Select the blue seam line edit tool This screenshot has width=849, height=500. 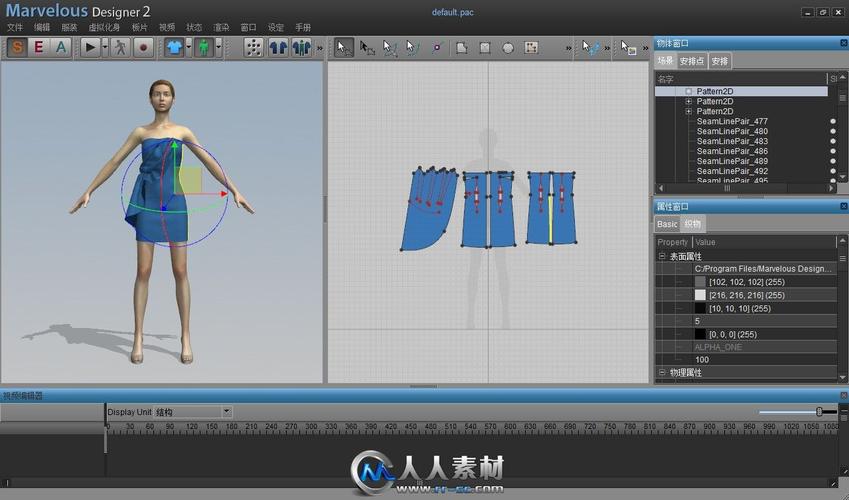[x=590, y=48]
